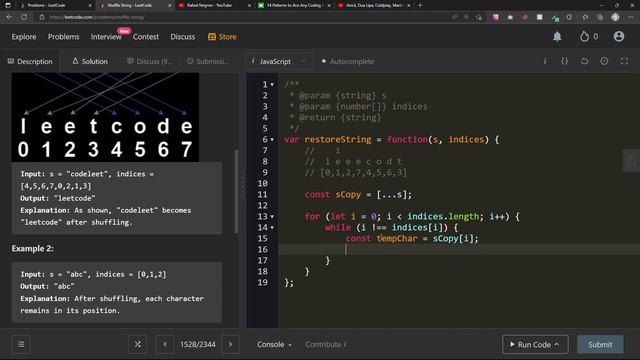Screen dimensions: 640x360
Task: Open Discuss in the top navigation bar
Action: [182, 37]
